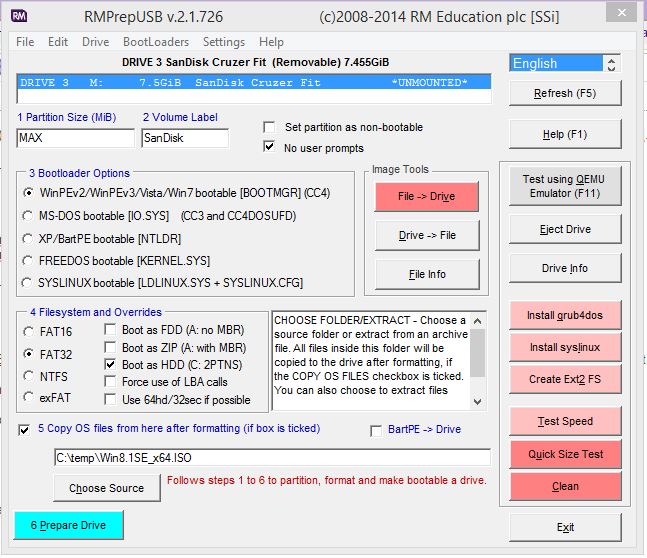Tick BartPE -> Drive checkbox
The height and width of the screenshot is (558, 647).
(x=376, y=431)
